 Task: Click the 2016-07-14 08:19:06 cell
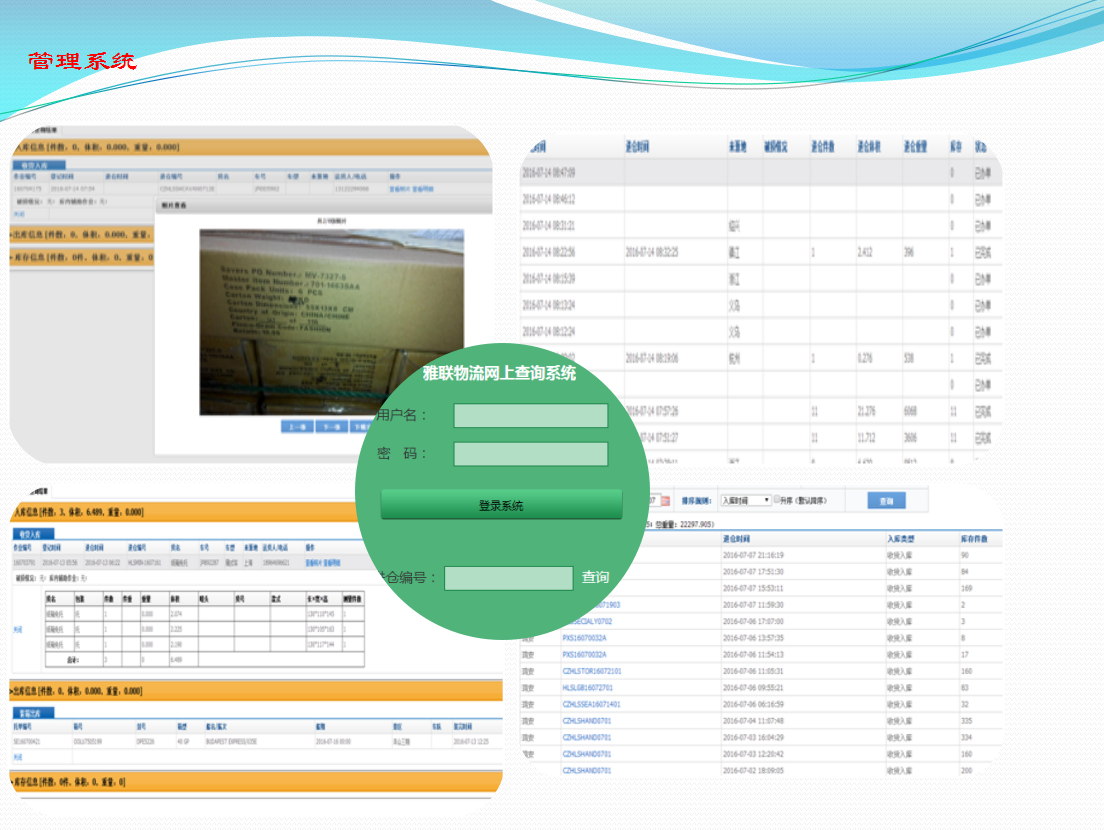click(652, 358)
